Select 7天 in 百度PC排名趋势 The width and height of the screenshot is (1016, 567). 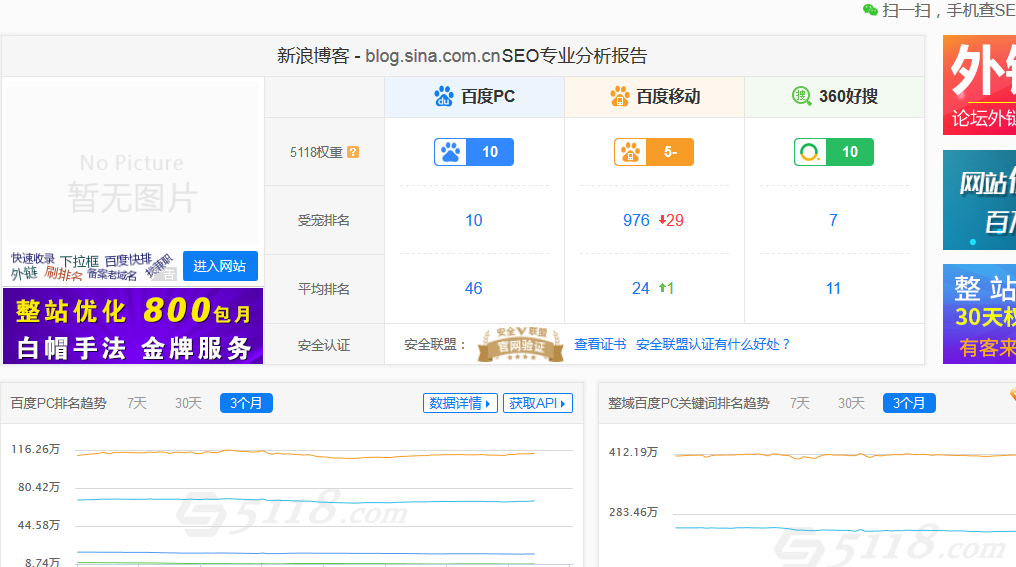click(137, 403)
